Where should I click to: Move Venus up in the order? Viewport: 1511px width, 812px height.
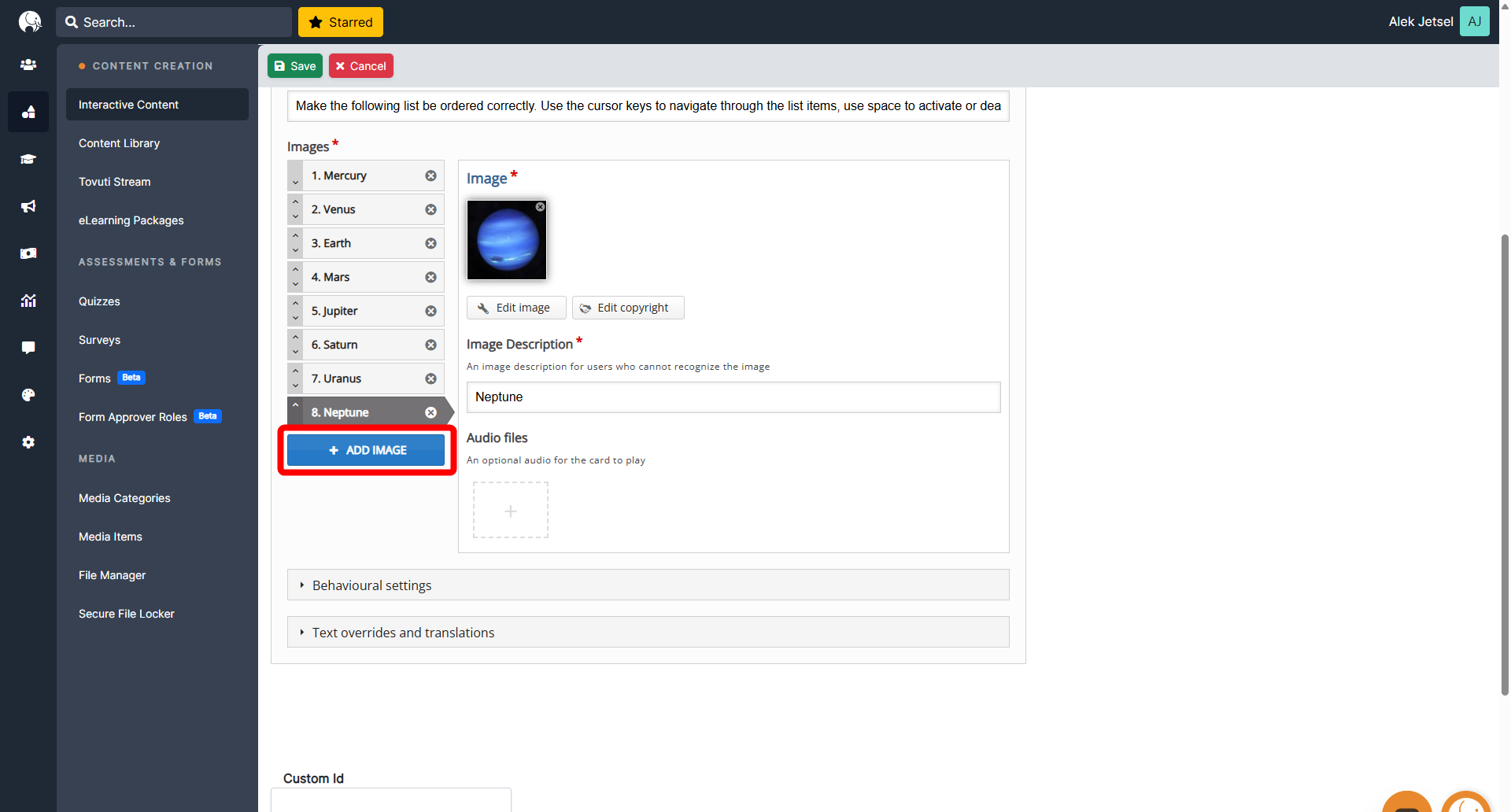click(295, 202)
